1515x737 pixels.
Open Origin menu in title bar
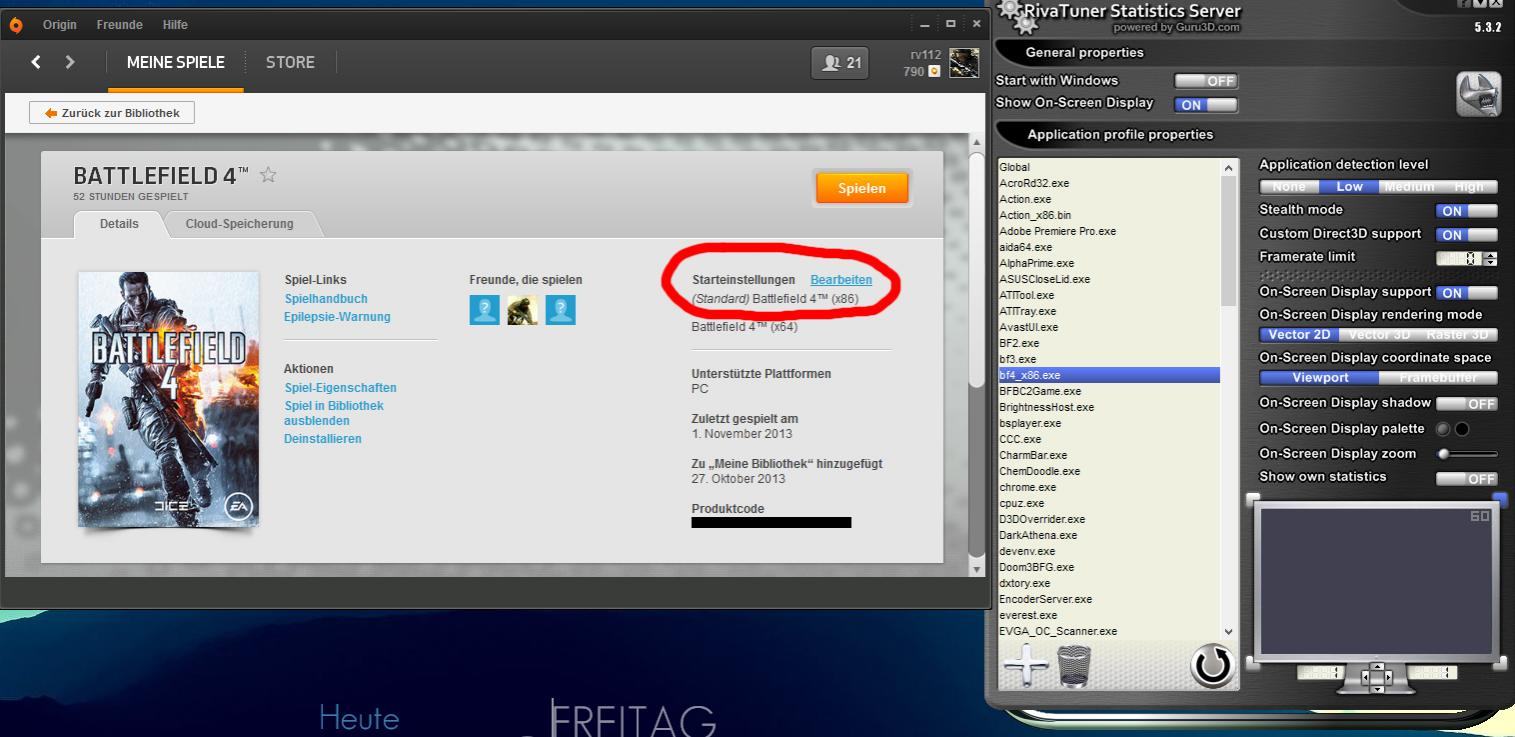point(59,24)
